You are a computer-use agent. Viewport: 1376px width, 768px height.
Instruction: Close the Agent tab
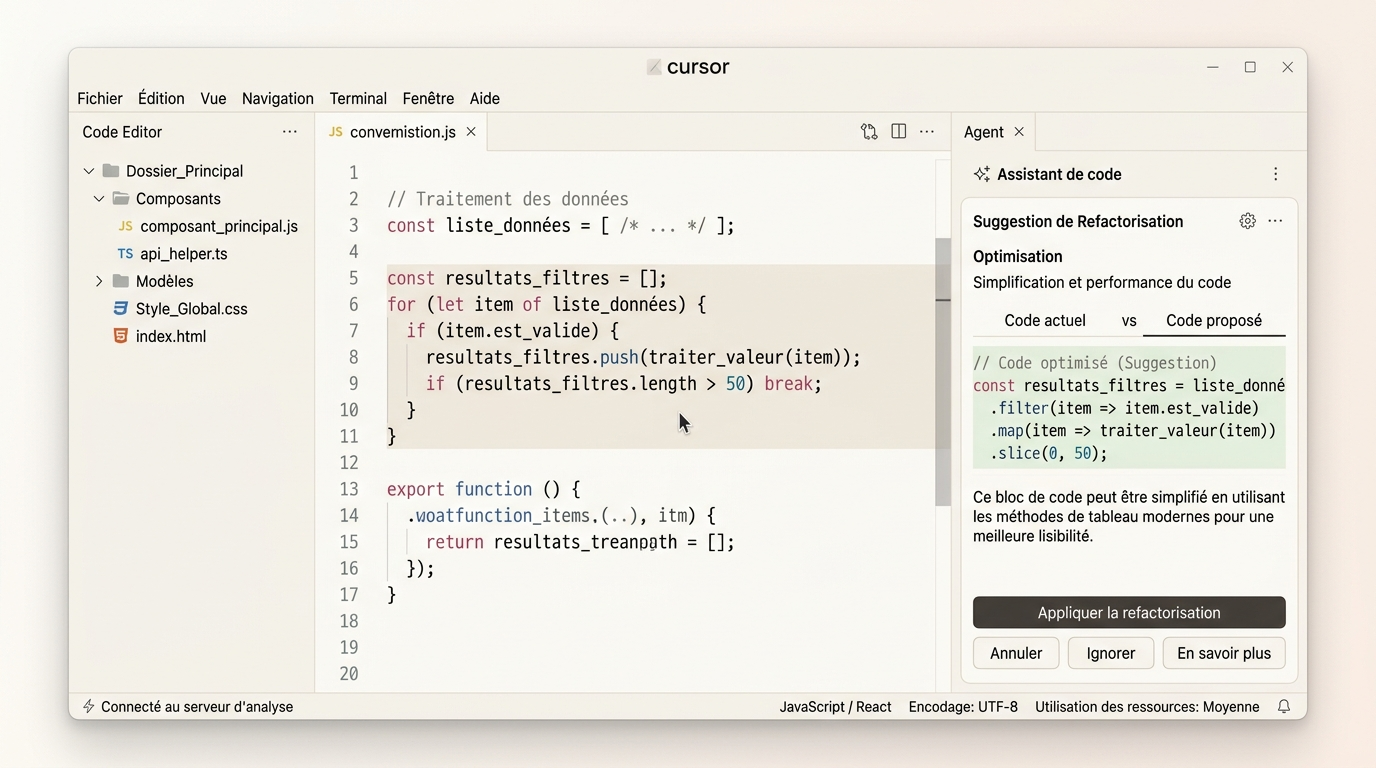click(x=1019, y=132)
